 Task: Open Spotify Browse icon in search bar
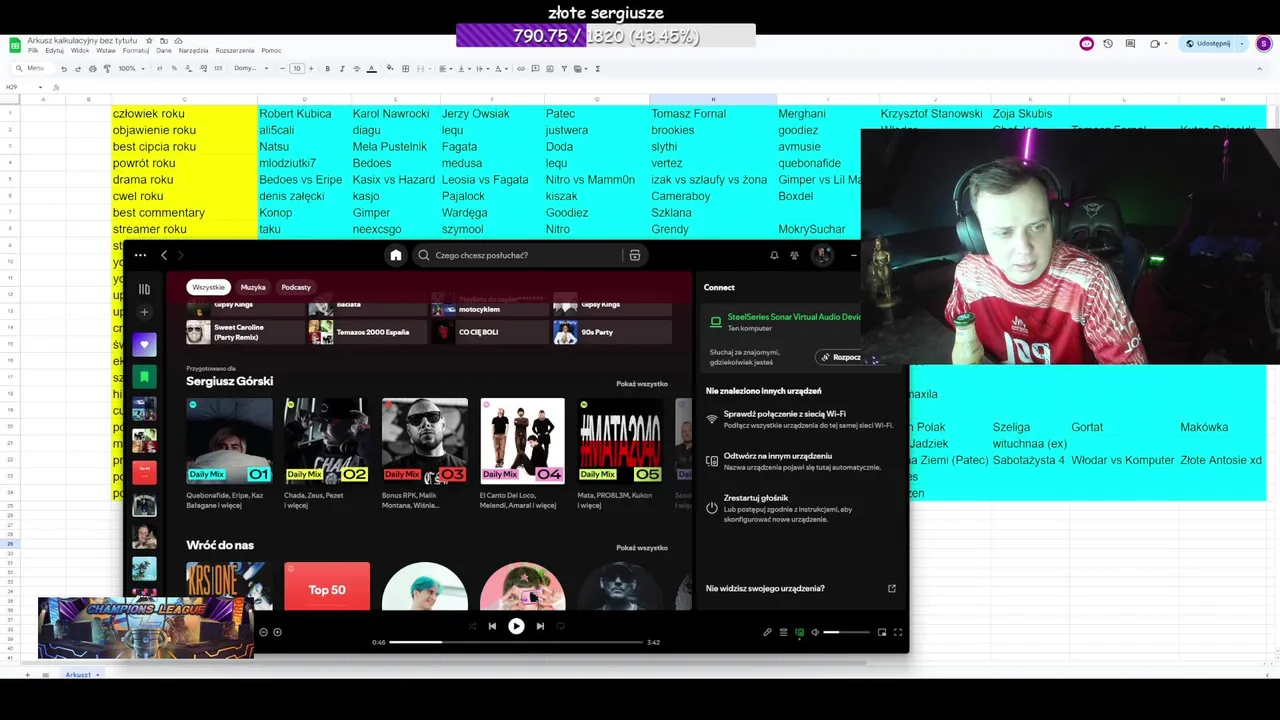[634, 255]
